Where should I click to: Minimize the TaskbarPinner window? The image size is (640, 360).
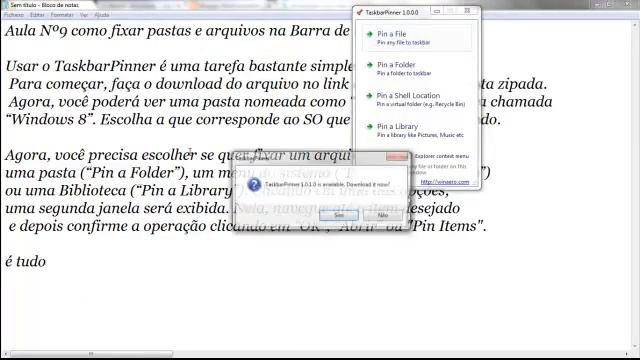coord(437,11)
